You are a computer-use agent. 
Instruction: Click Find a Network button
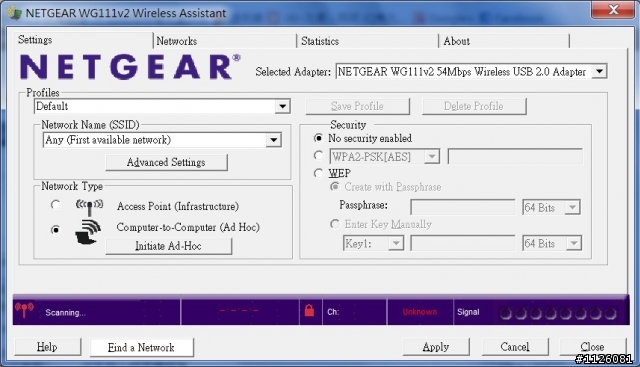tap(141, 347)
